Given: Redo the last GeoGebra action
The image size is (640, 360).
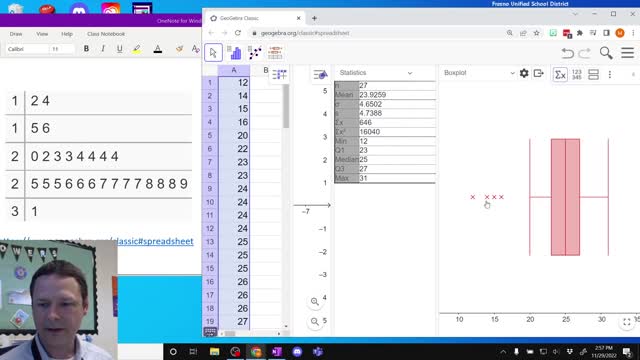Looking at the screenshot, I should tap(585, 53).
